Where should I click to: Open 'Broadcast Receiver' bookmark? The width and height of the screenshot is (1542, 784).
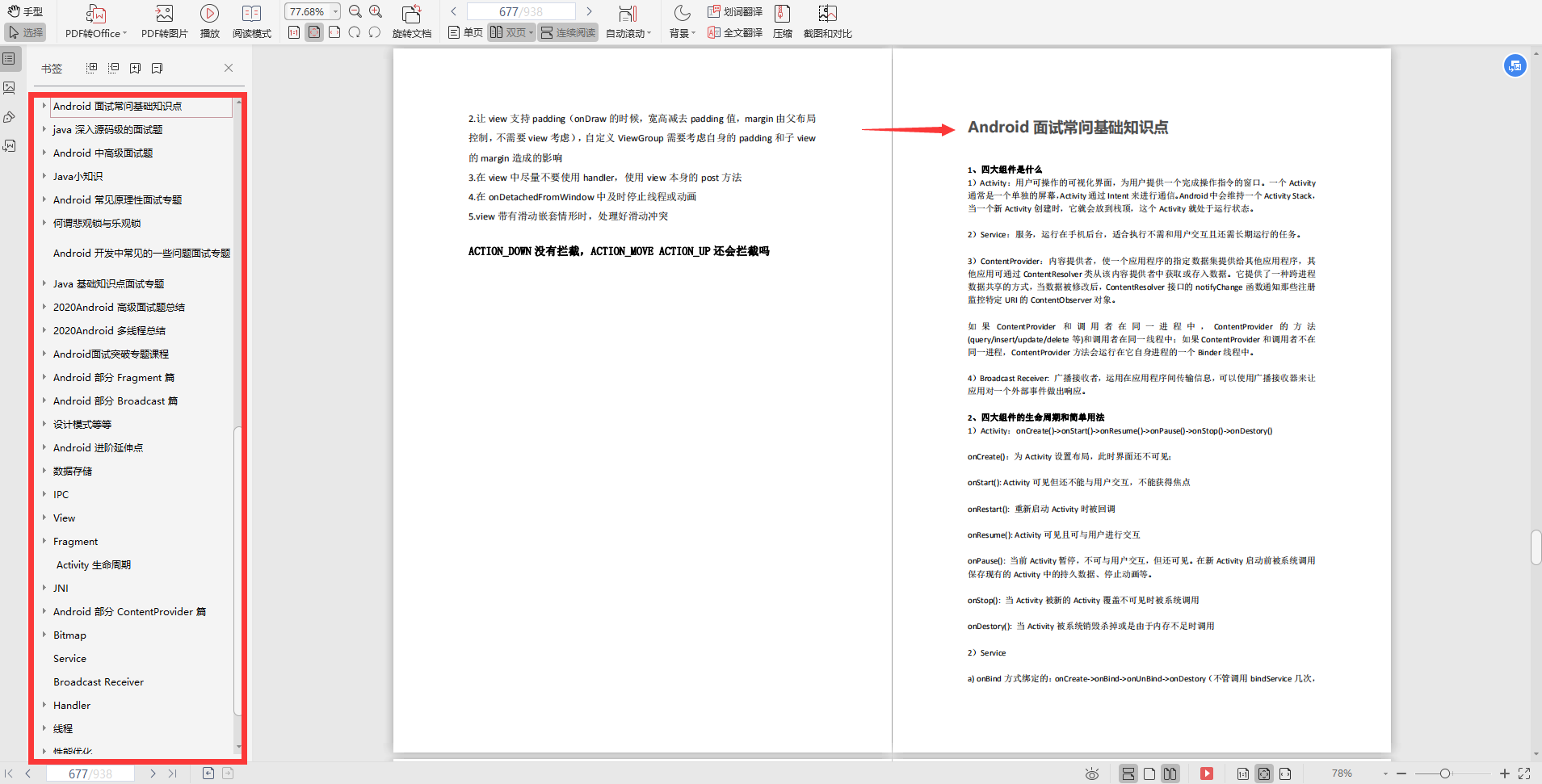click(99, 681)
